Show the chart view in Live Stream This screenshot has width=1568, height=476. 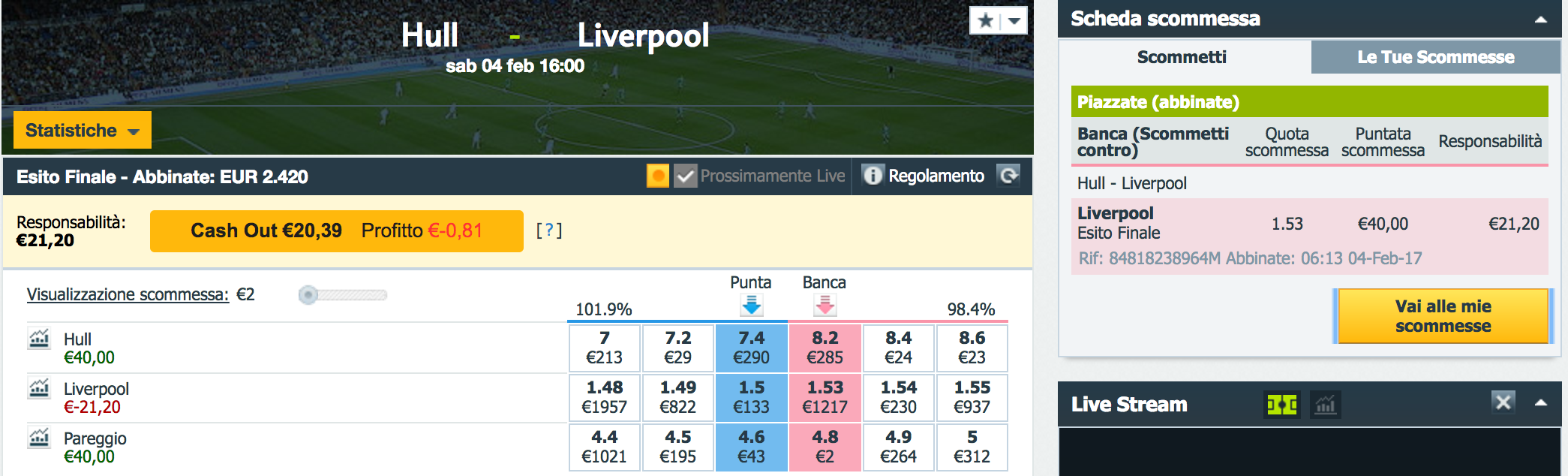tap(1326, 405)
